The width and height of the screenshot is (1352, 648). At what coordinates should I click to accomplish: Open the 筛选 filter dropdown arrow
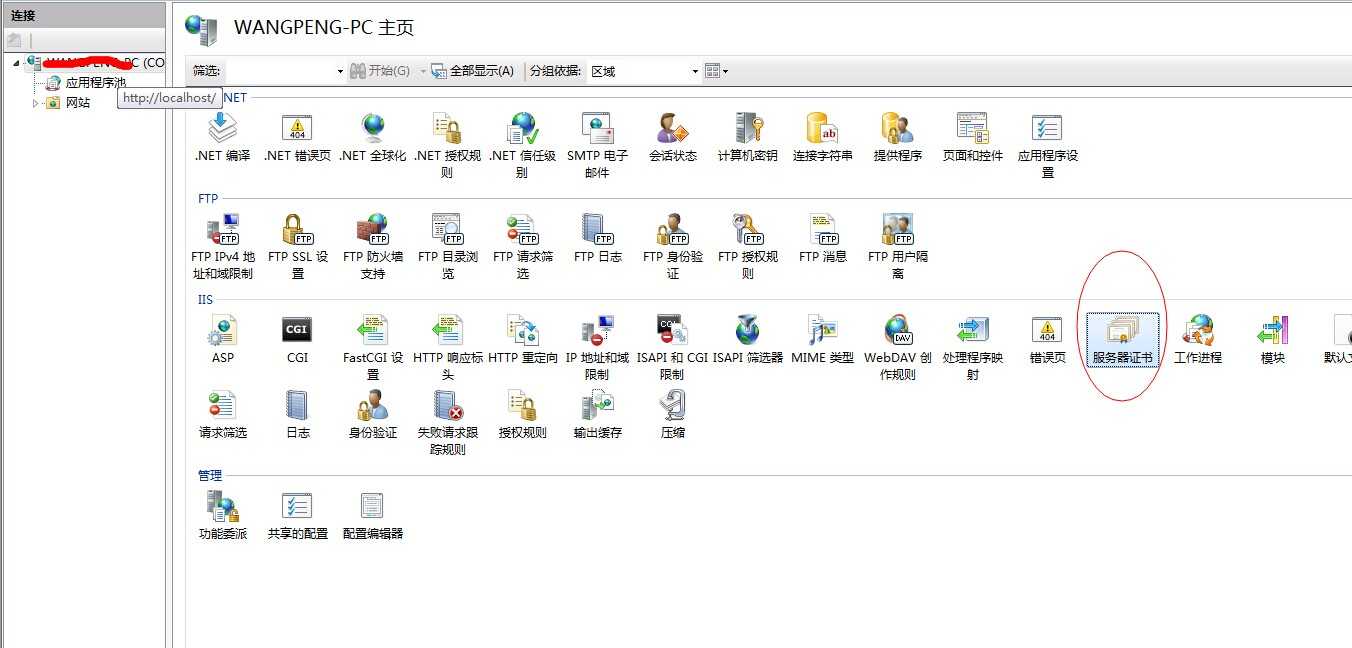[338, 70]
